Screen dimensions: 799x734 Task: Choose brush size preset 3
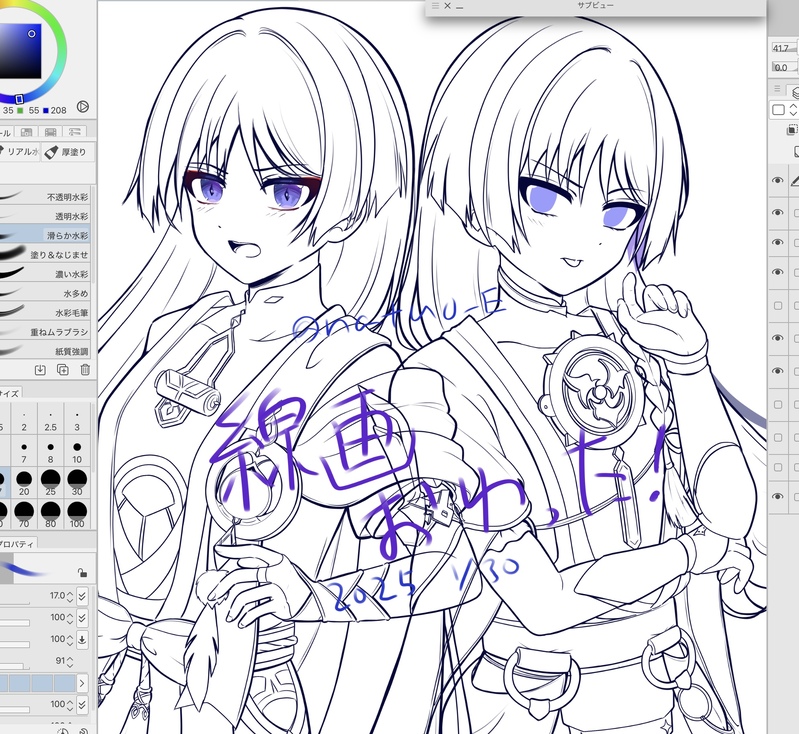click(x=77, y=420)
